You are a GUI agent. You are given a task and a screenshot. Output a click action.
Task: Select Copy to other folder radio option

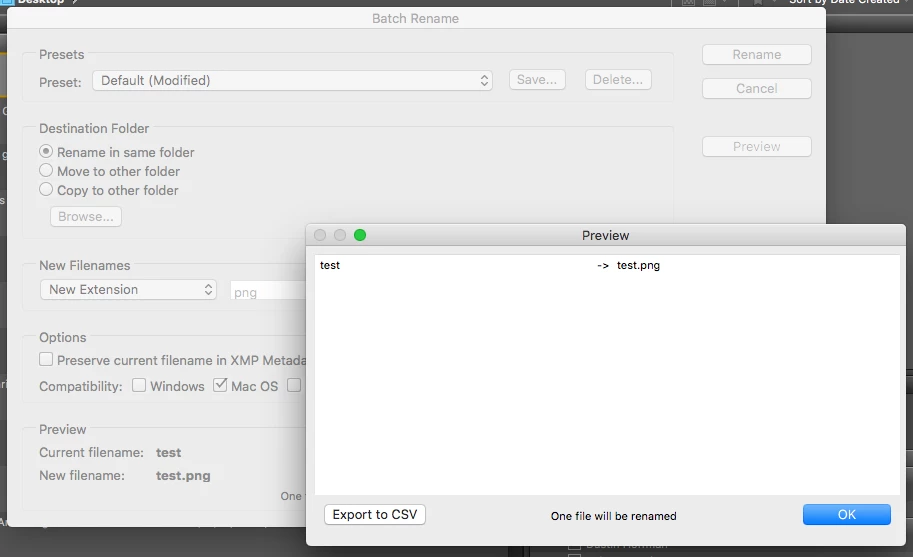pyautogui.click(x=46, y=190)
